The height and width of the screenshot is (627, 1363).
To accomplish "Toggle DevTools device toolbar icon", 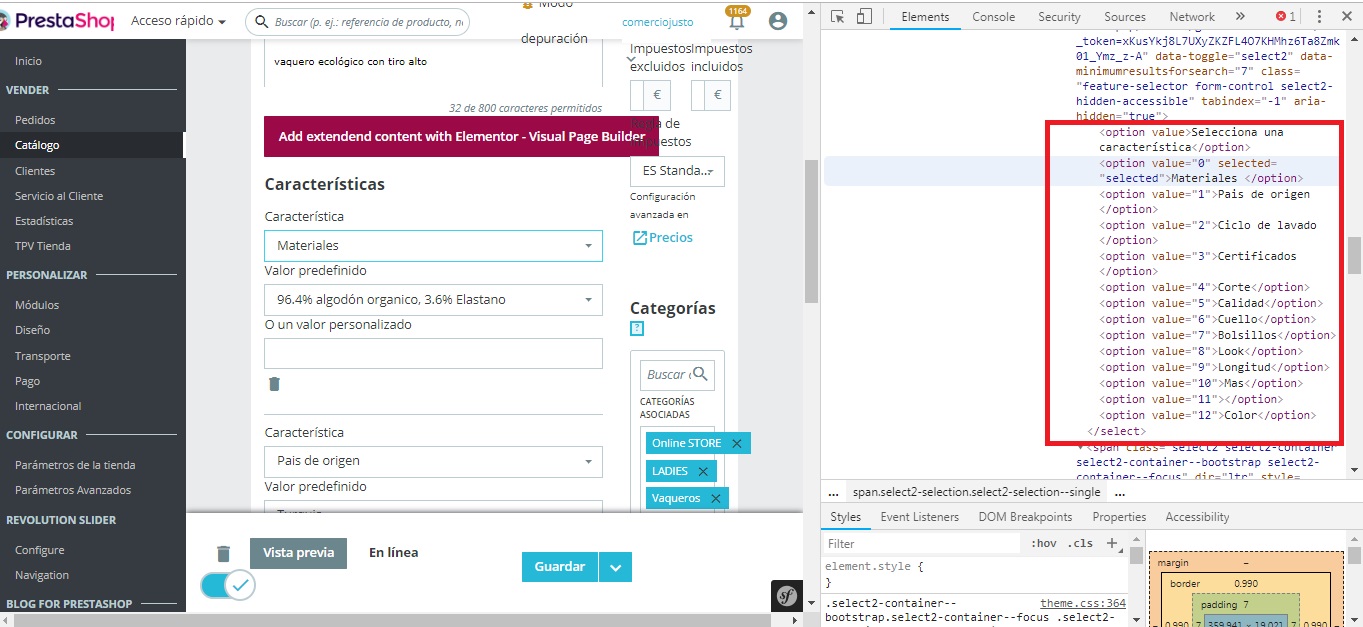I will [865, 16].
